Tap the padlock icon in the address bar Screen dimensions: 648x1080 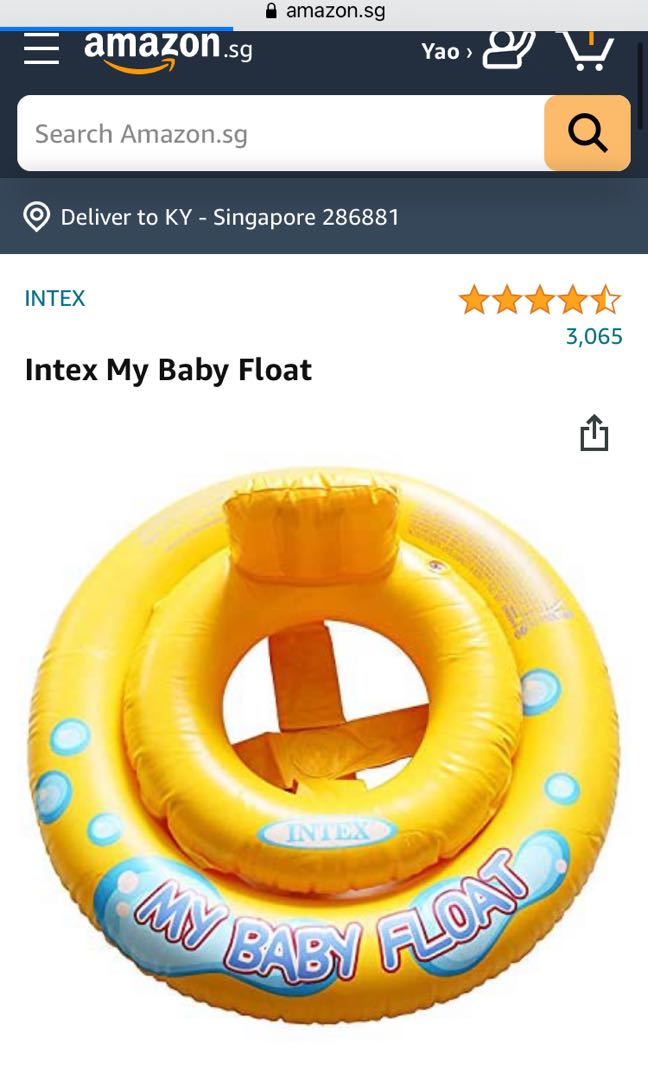coord(272,11)
